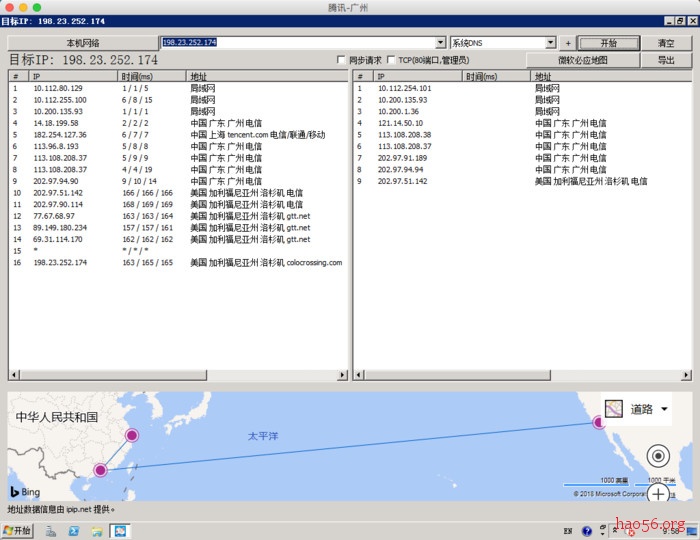Select left row 202.97.94.90
This screenshot has height=540, width=700.
(x=178, y=181)
